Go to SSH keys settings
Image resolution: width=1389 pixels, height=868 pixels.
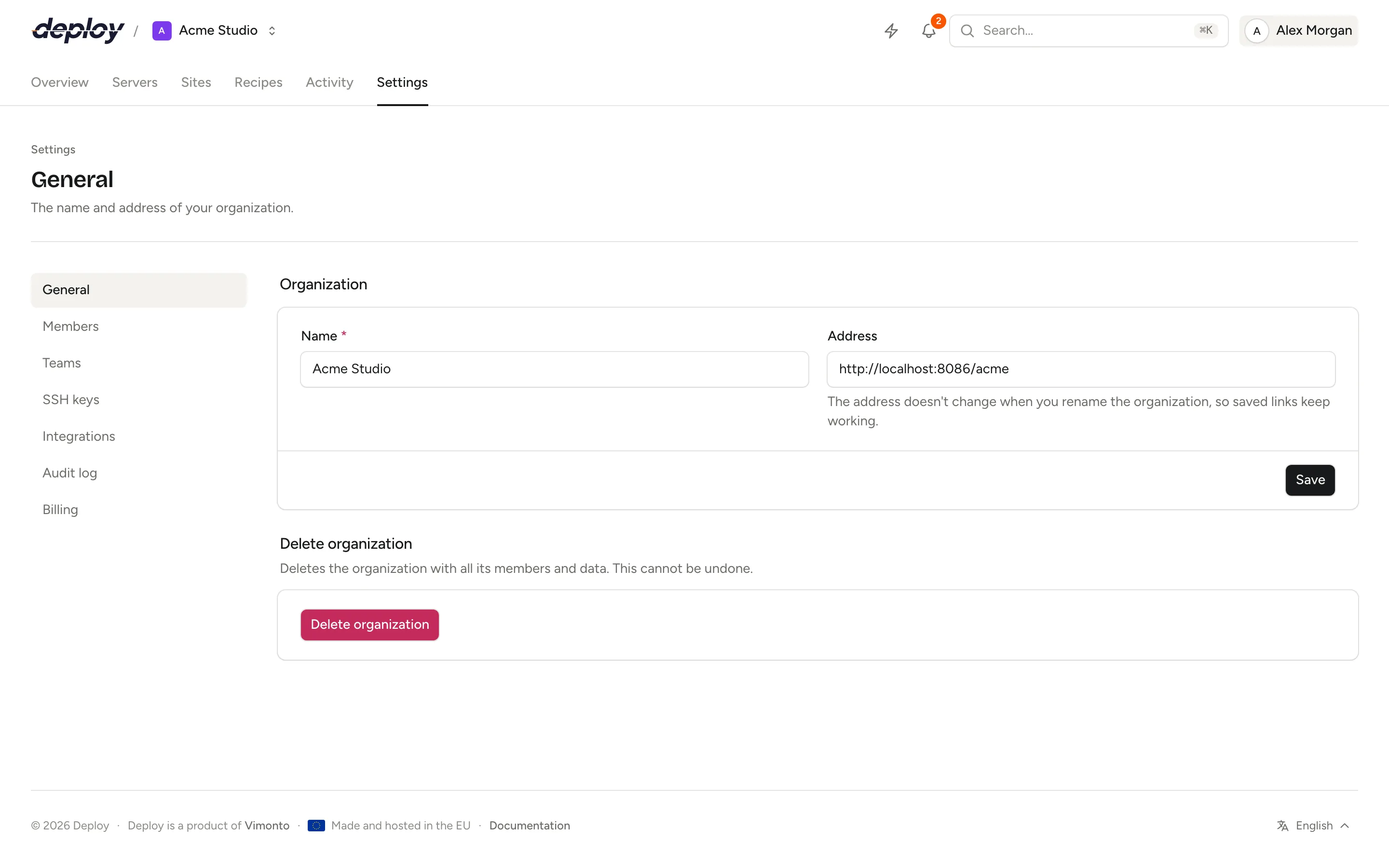(139, 400)
